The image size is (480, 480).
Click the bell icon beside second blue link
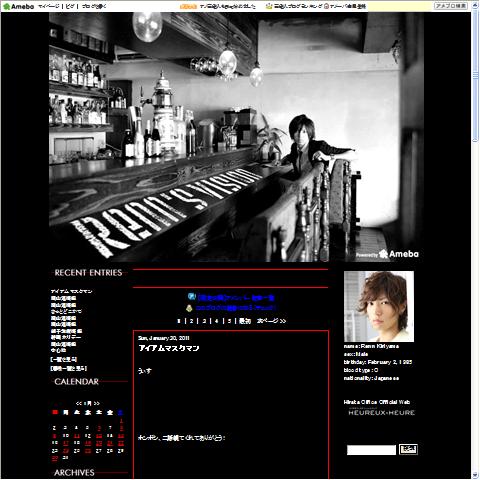[189, 308]
